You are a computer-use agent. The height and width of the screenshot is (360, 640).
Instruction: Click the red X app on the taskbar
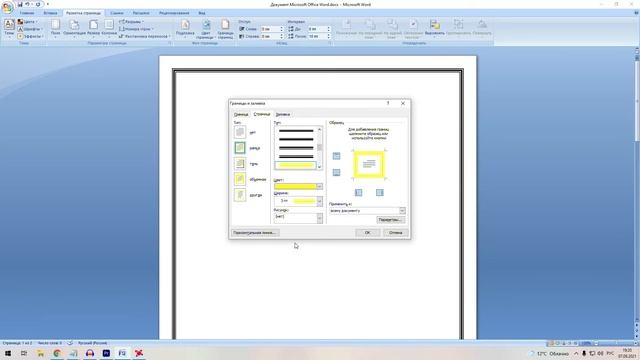click(139, 353)
